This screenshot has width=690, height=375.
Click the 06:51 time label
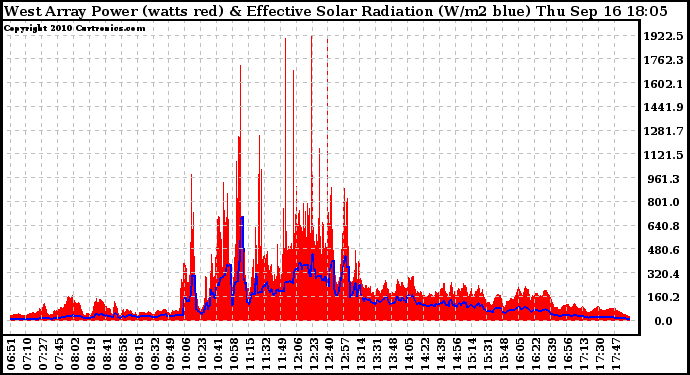11,354
